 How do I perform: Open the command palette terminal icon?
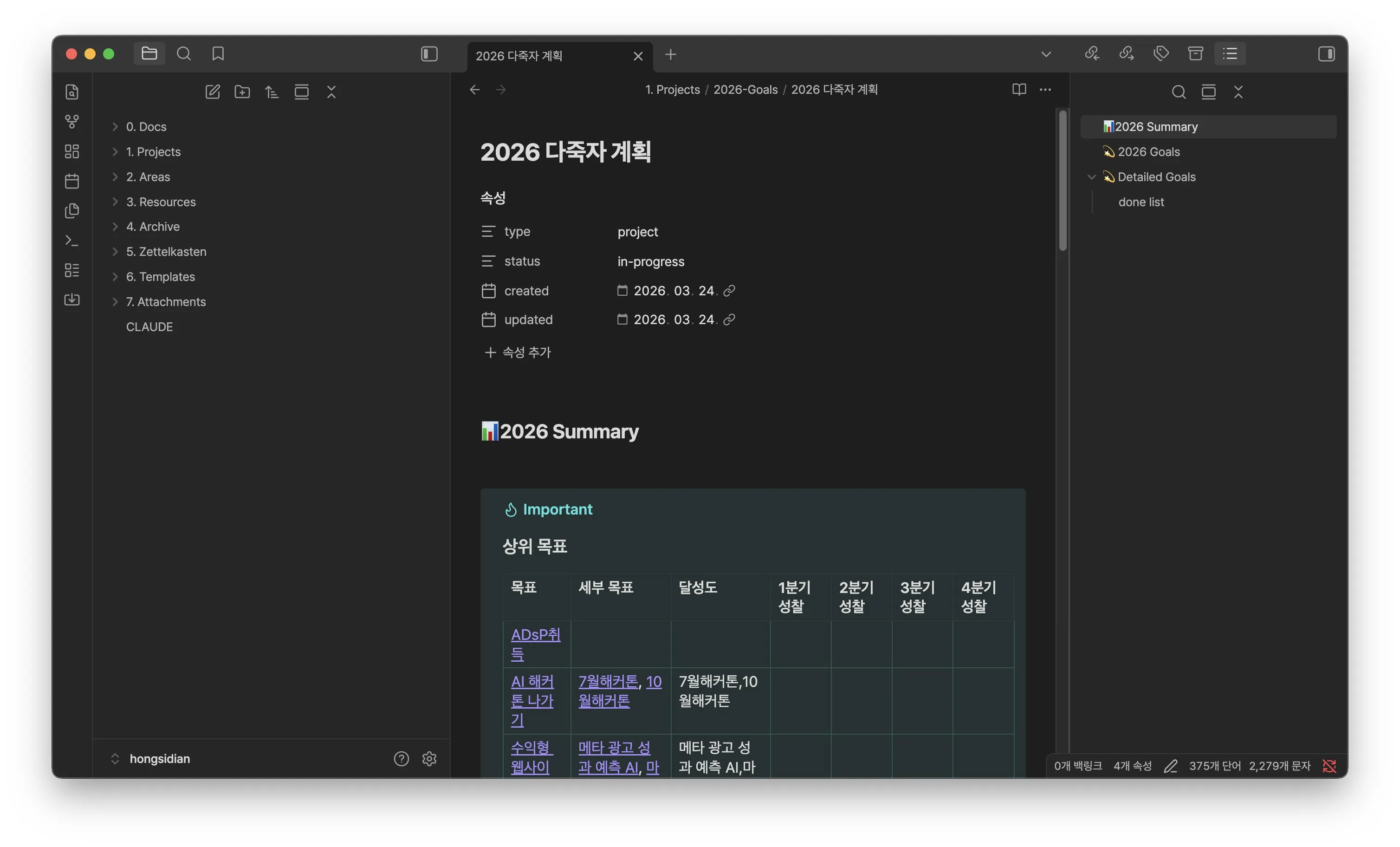[x=71, y=241]
